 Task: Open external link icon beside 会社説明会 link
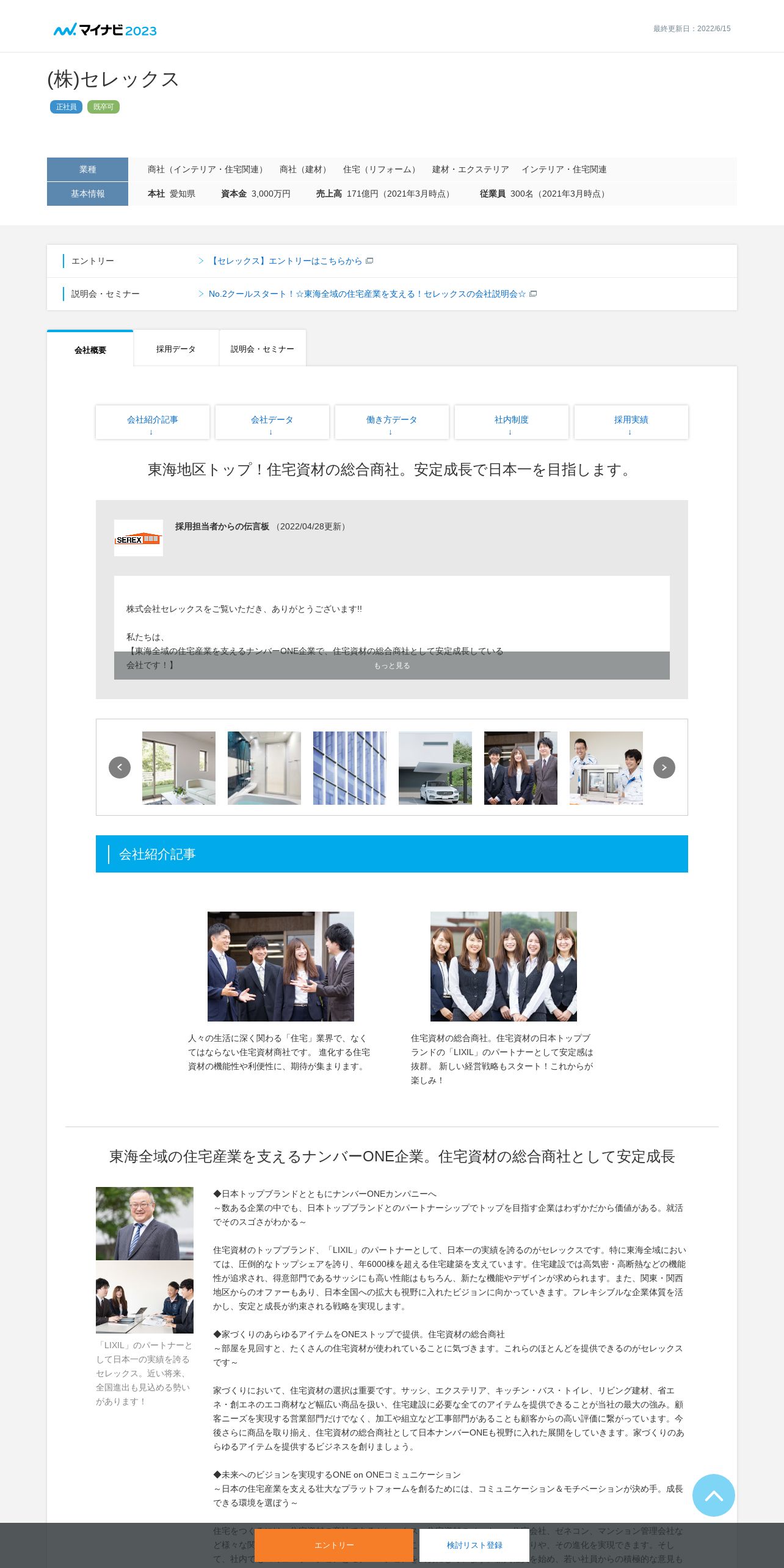click(533, 294)
